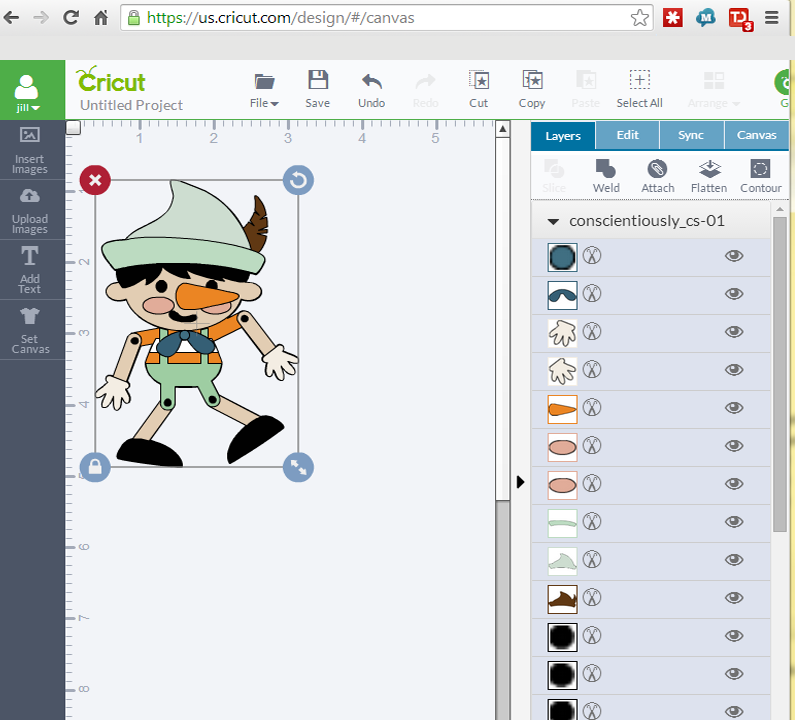Toggle visibility of brown feather layer
The height and width of the screenshot is (720, 795).
(734, 598)
